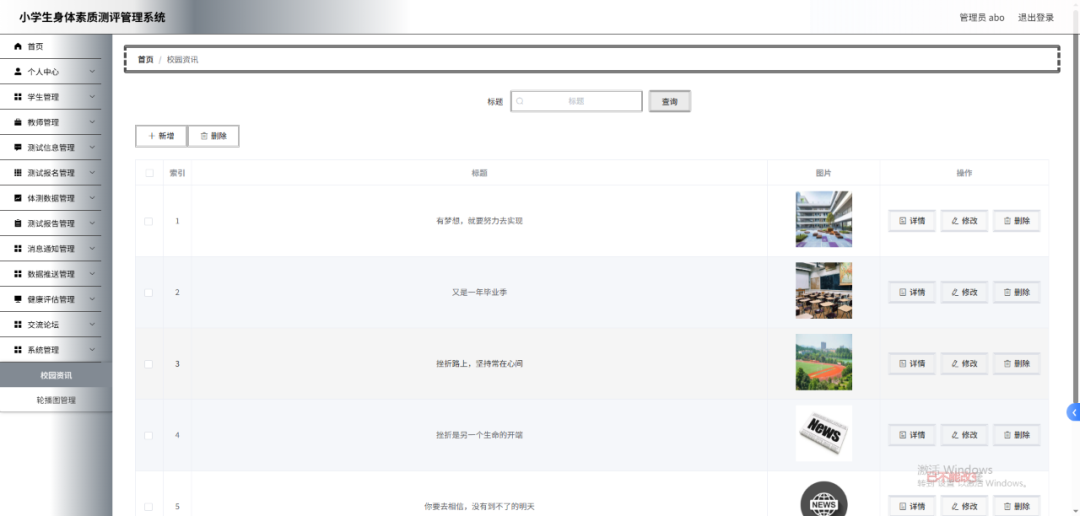This screenshot has height=516, width=1080.
Task: Click 退出登录 to log out
Action: coord(1036,18)
